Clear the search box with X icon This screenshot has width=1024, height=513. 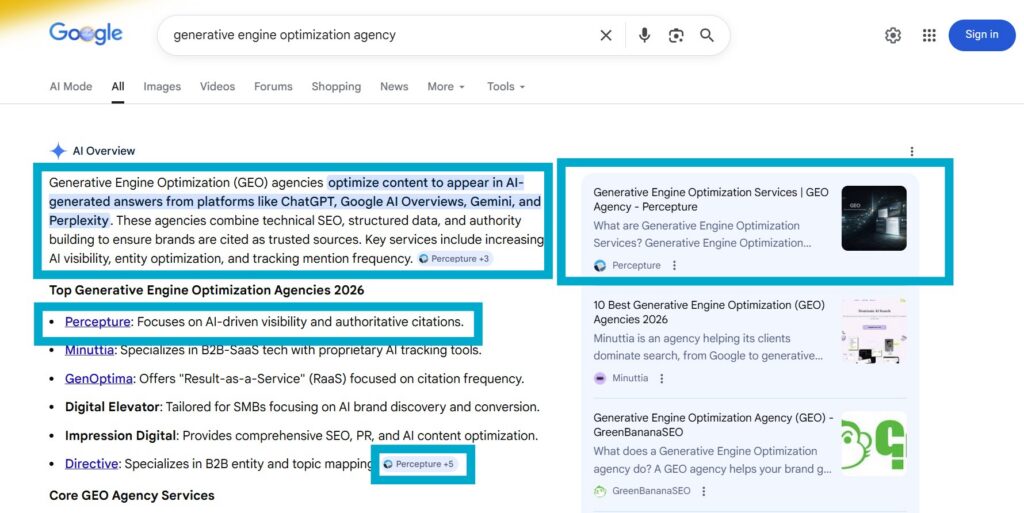tap(606, 35)
